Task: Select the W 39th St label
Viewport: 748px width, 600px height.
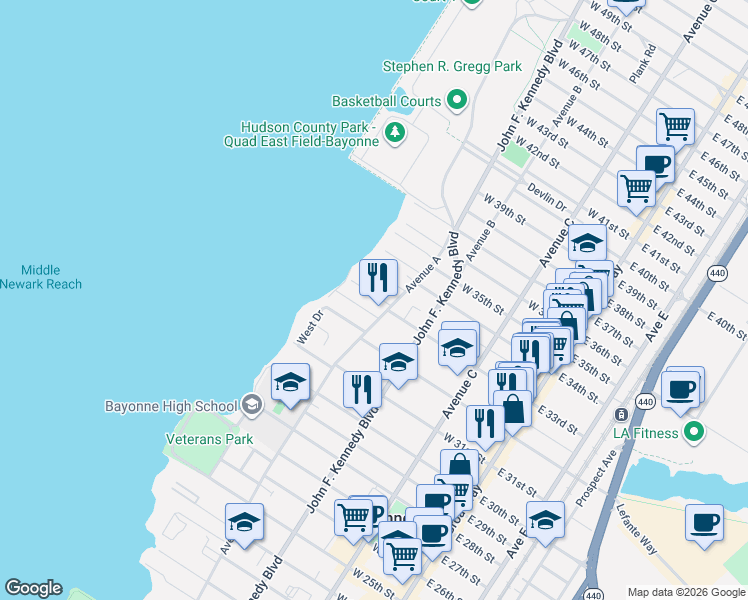Action: pyautogui.click(x=505, y=209)
